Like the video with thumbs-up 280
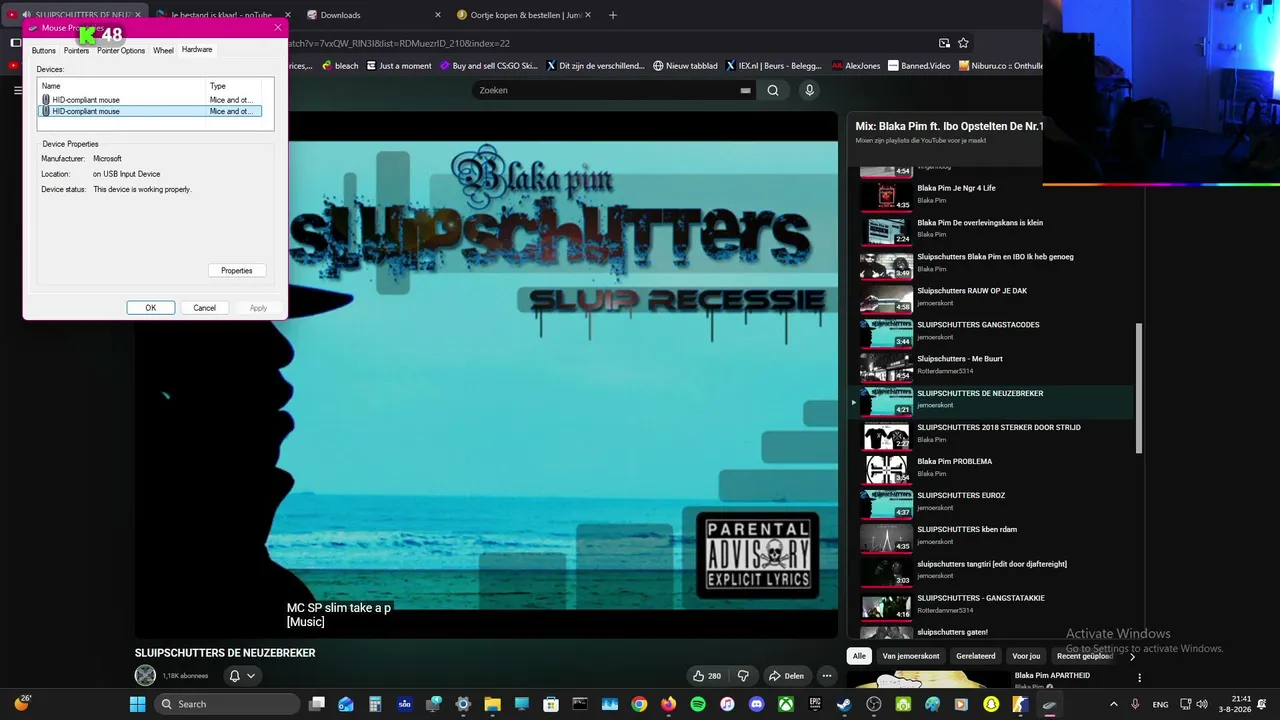This screenshot has height=720, width=1280. 707,676
